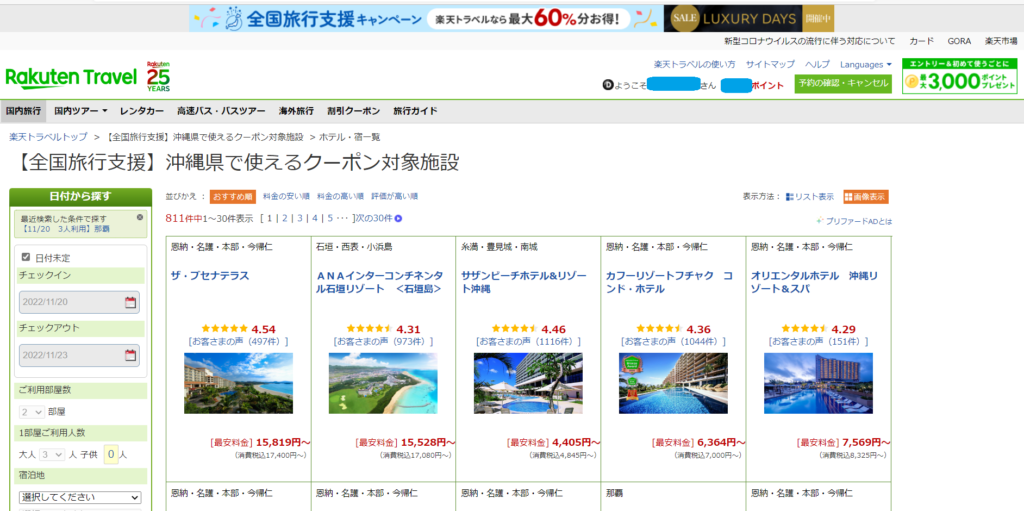Go to results page 2

pos(285,218)
